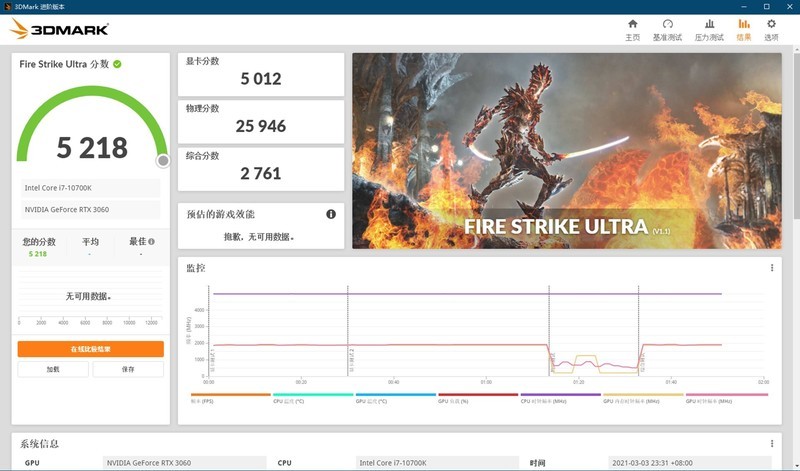Toggle the 帧率 (FPS) orange legend series

click(x=231, y=398)
